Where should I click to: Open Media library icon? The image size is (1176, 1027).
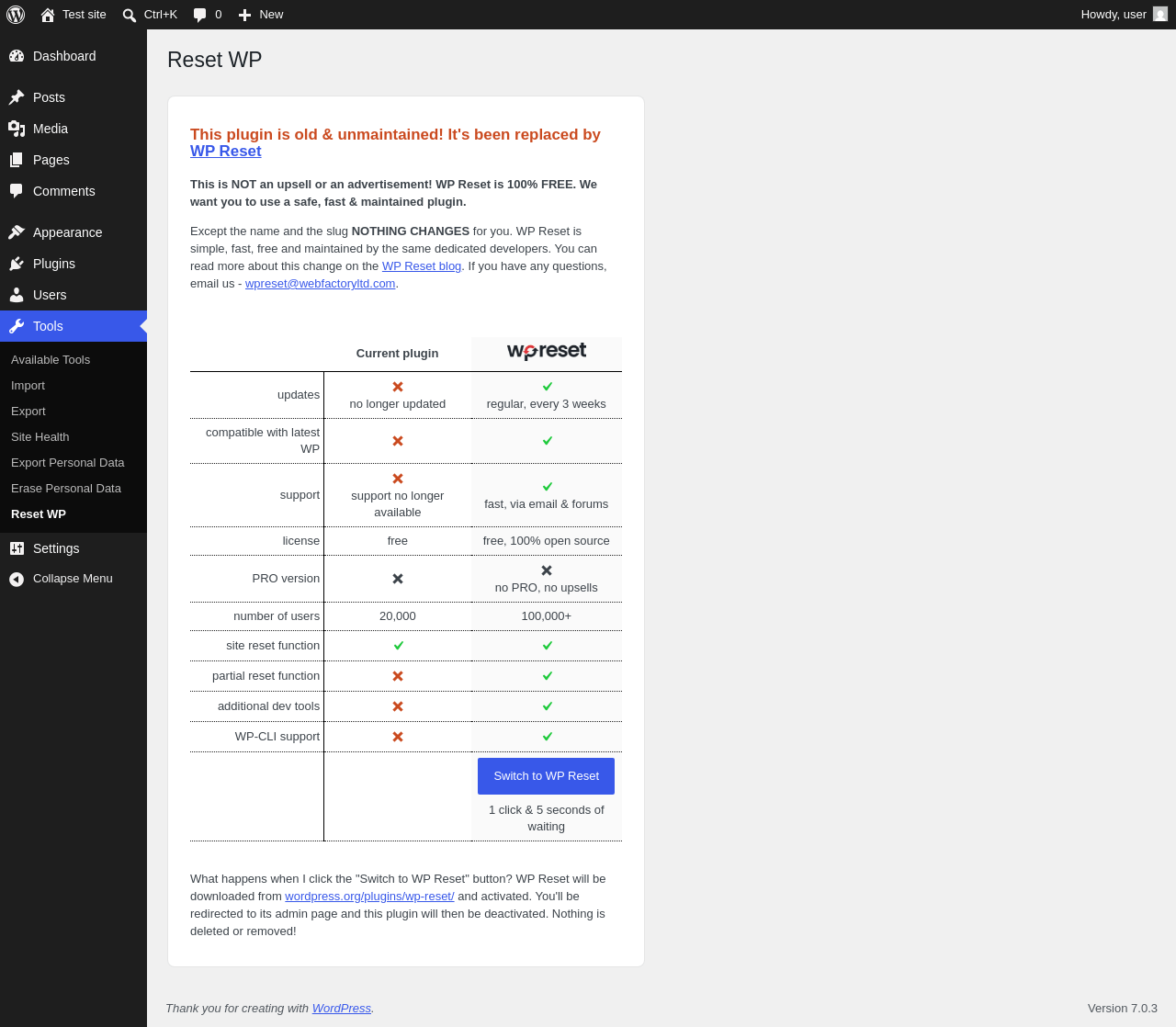(x=17, y=129)
